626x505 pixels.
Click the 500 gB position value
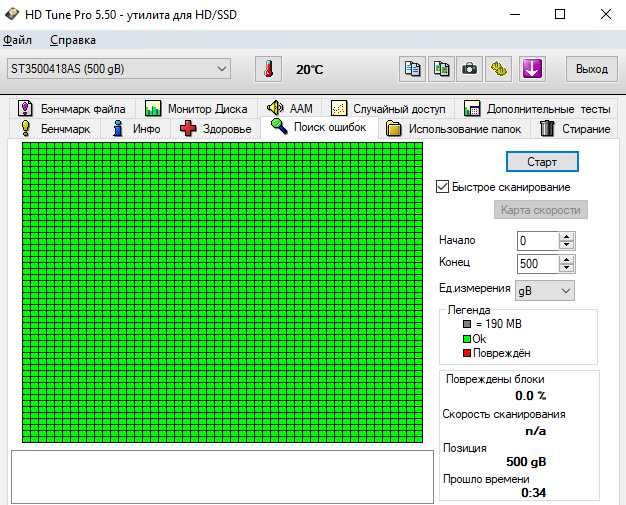526,461
